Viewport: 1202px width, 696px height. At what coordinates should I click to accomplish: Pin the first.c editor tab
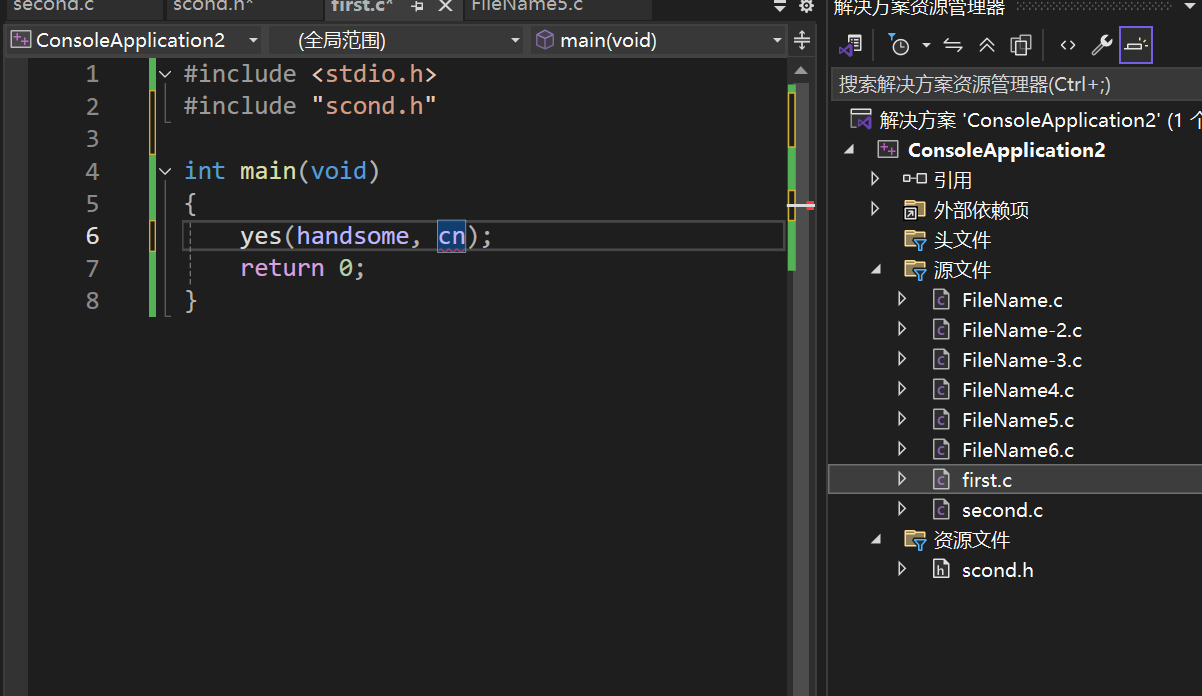tap(418, 6)
